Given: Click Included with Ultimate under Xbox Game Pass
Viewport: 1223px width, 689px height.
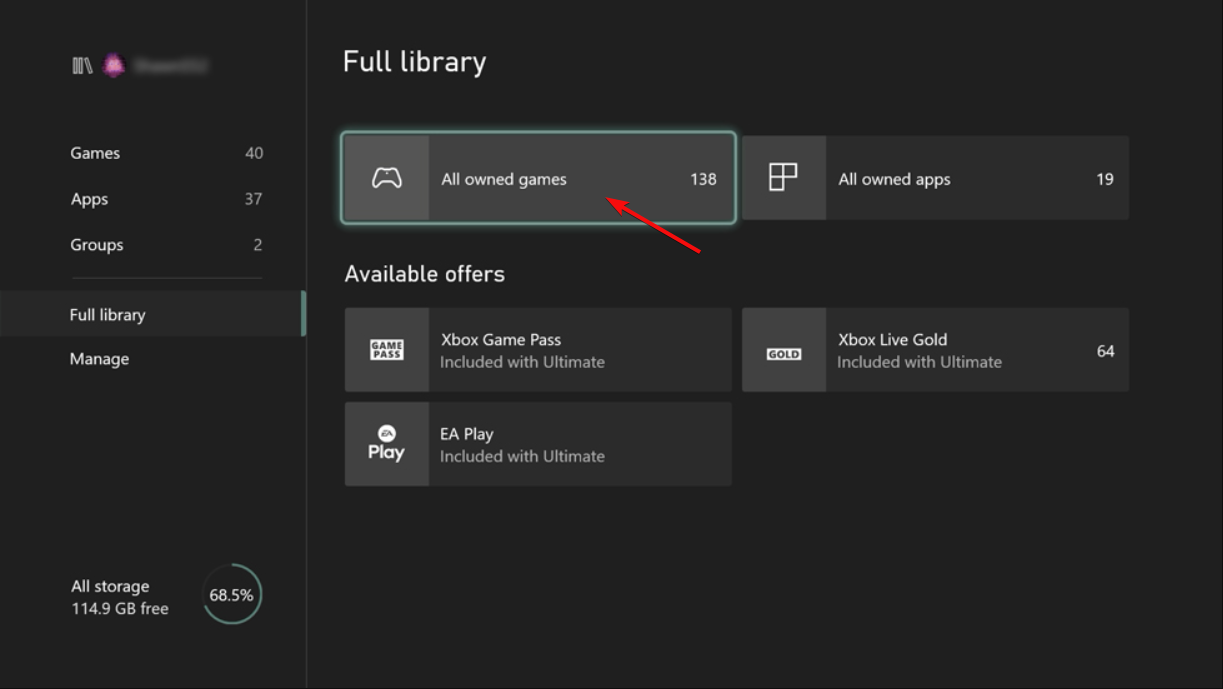Looking at the screenshot, I should (x=522, y=362).
